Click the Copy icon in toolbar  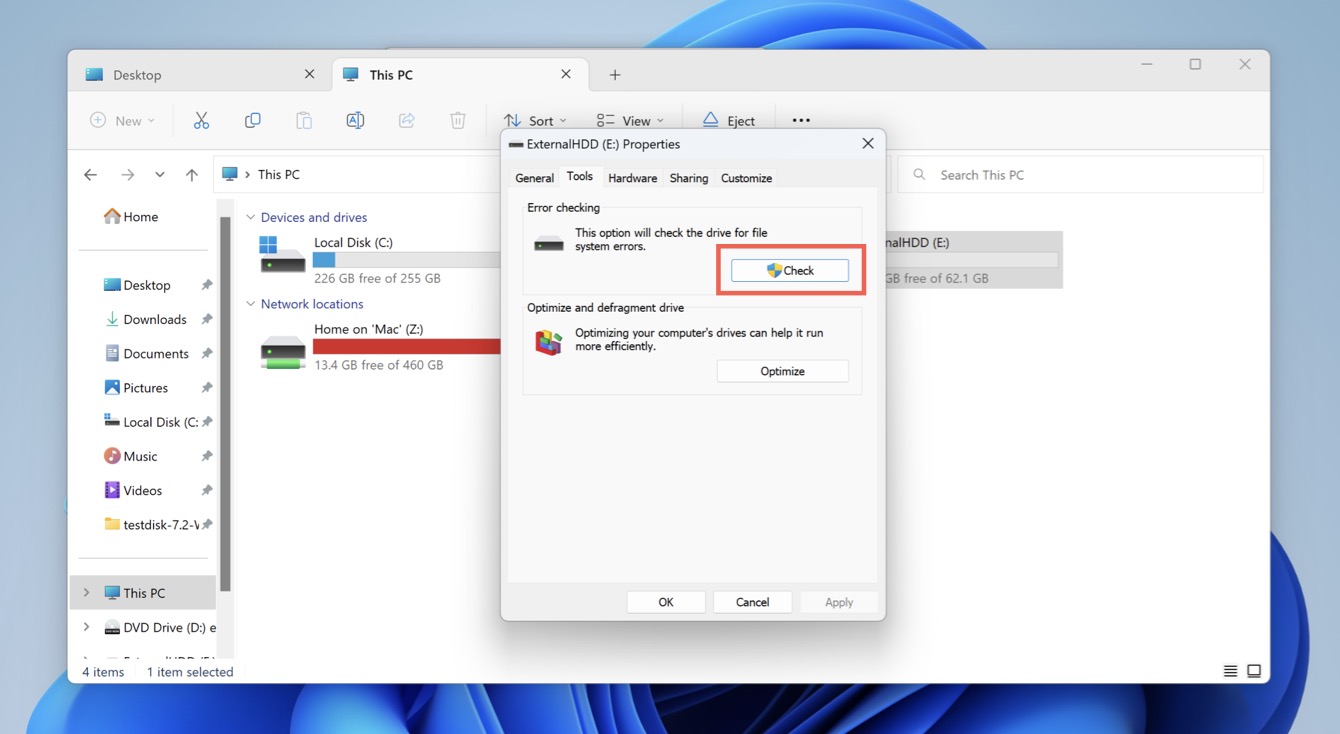pyautogui.click(x=252, y=120)
